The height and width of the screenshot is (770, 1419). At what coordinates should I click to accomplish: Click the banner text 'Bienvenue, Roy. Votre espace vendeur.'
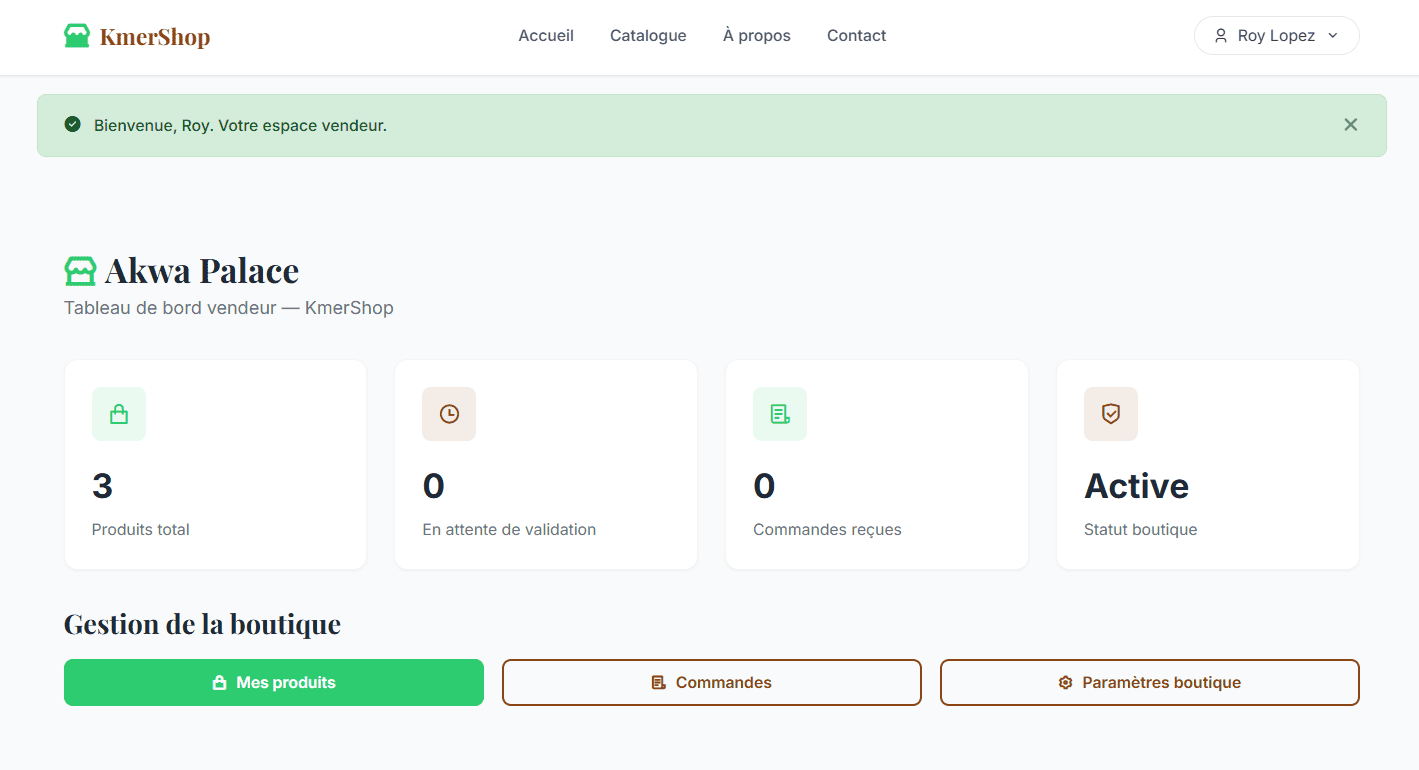tap(240, 126)
